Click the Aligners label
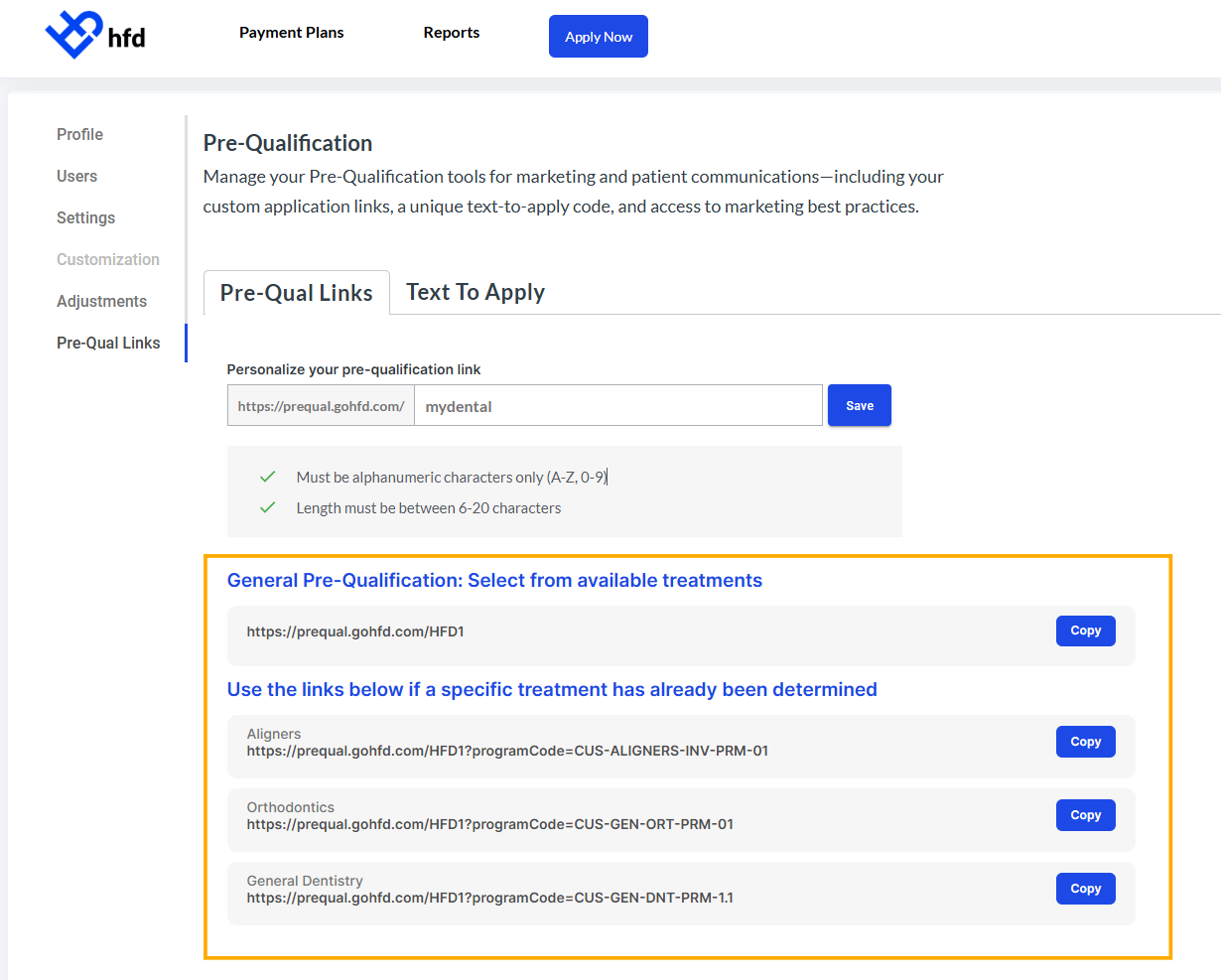Viewport: 1221px width, 980px height. [274, 734]
